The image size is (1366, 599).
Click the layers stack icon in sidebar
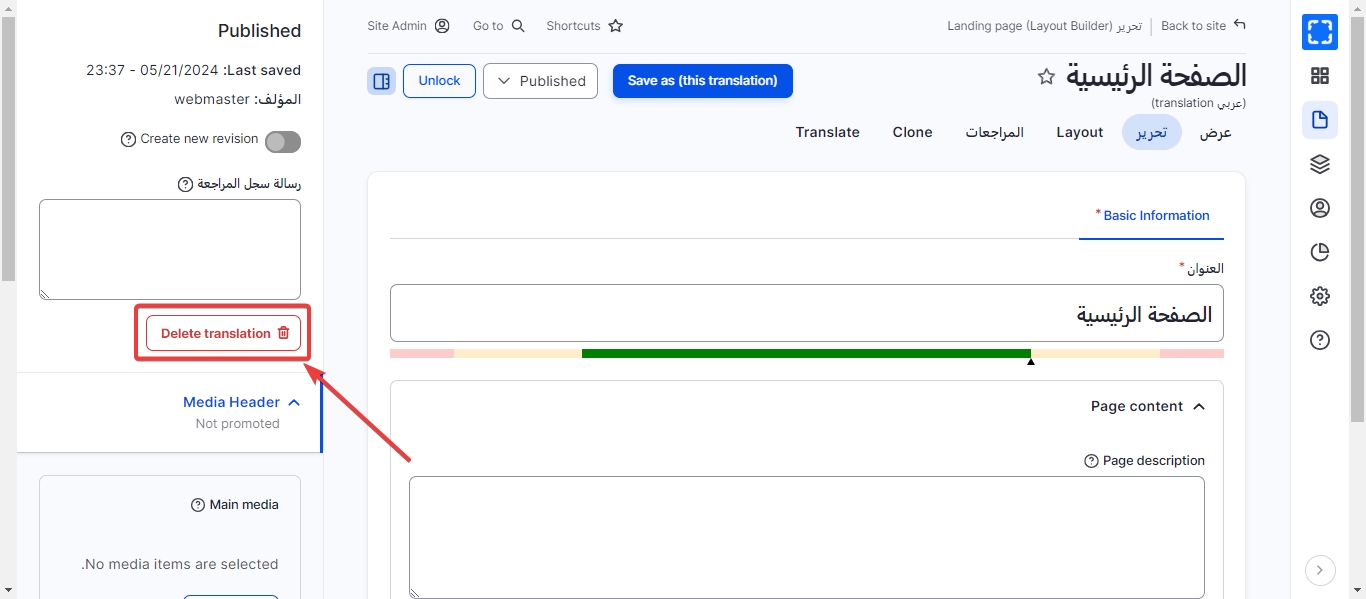coord(1319,164)
